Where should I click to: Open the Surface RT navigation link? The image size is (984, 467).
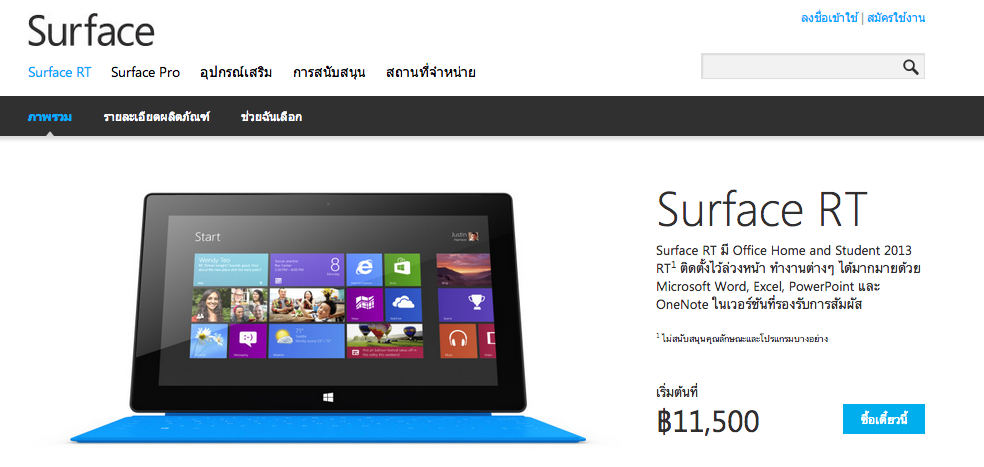[x=60, y=72]
